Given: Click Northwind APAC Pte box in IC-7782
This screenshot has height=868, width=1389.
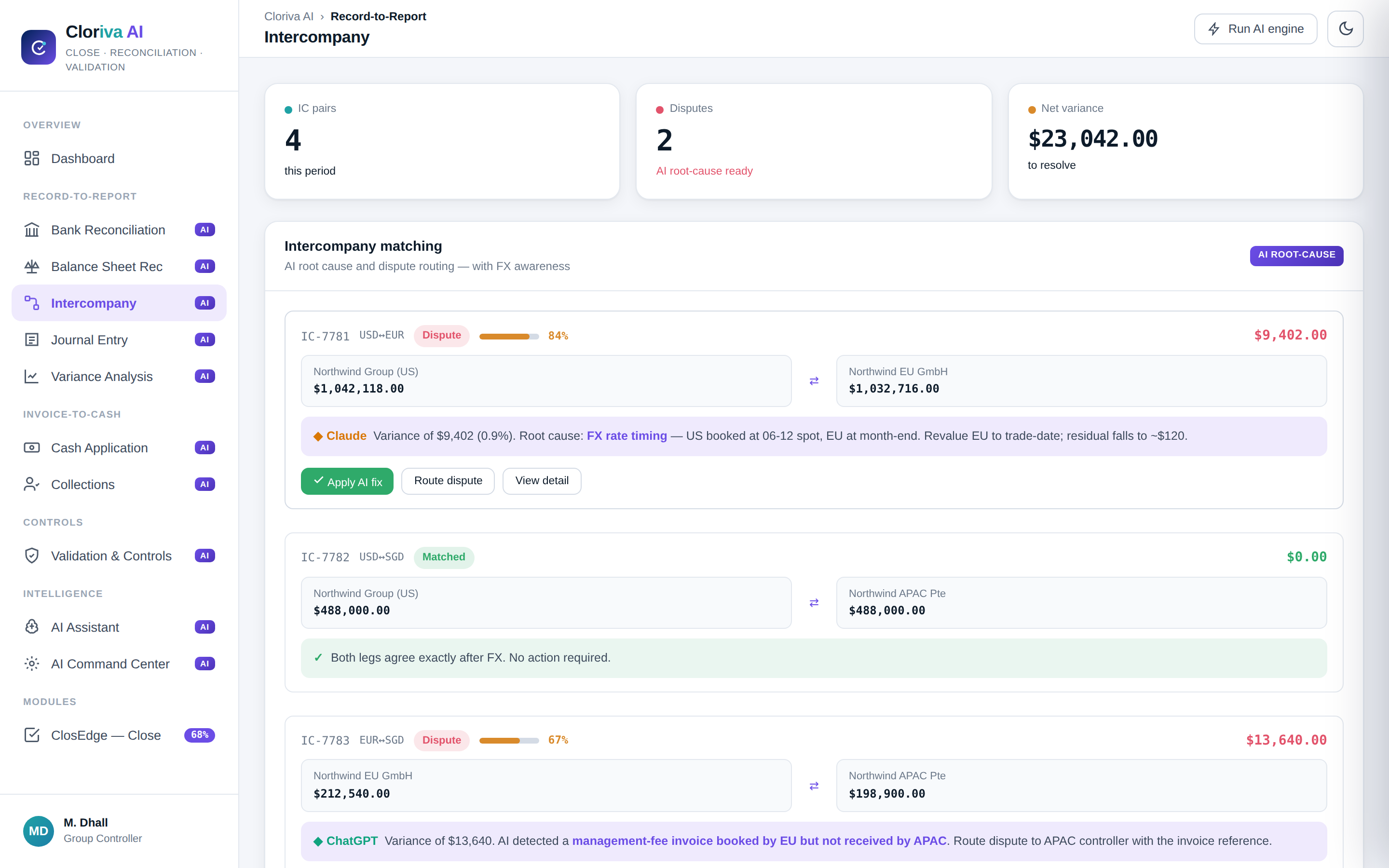Looking at the screenshot, I should point(1081,603).
